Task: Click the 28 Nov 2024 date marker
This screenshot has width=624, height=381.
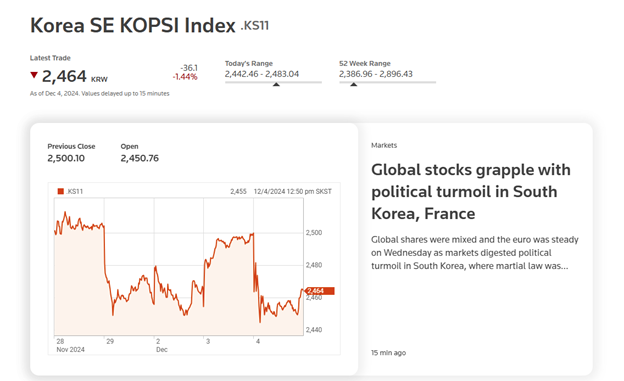Action: 70,345
